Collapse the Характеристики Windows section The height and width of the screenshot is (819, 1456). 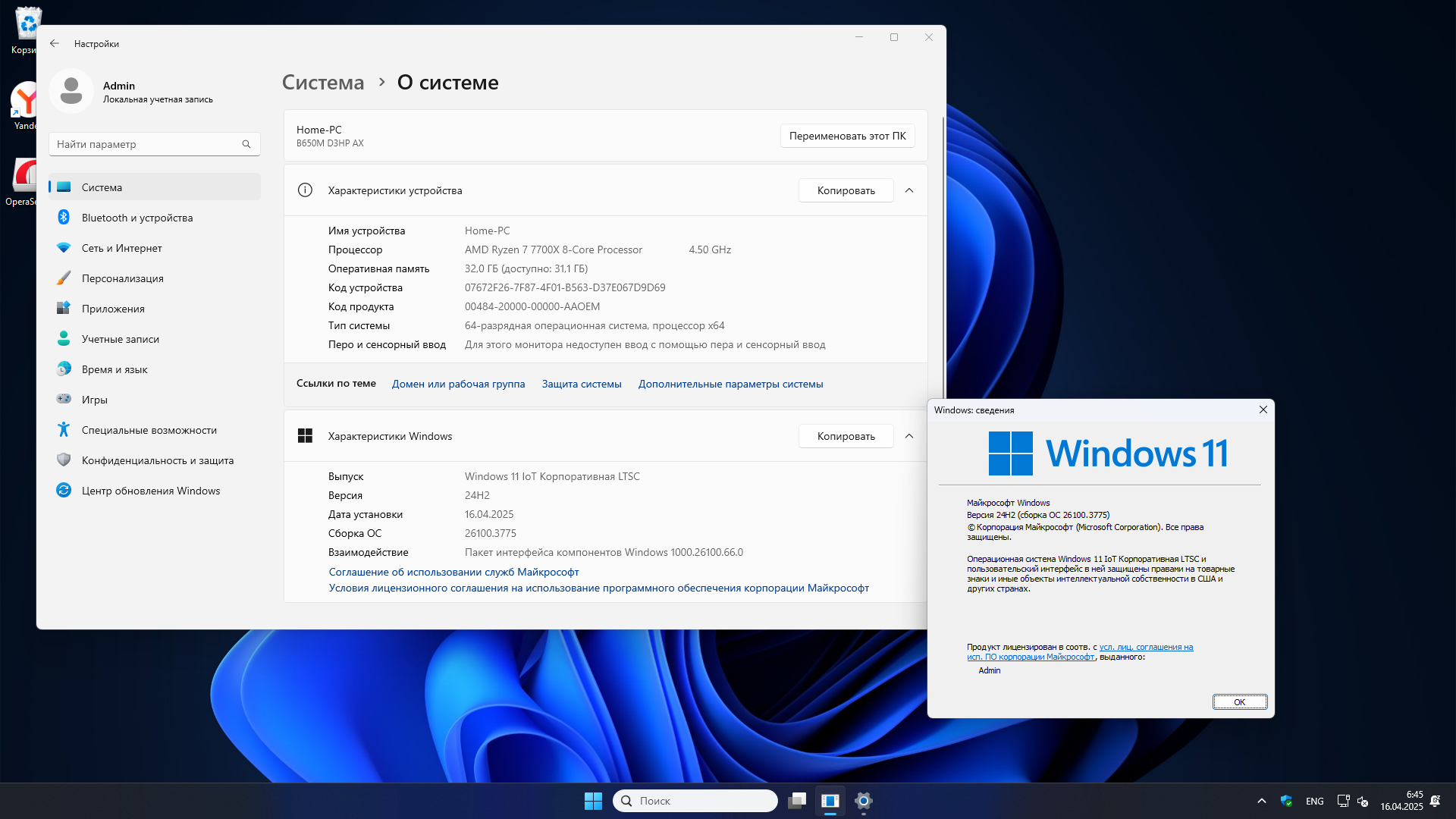pyautogui.click(x=909, y=436)
